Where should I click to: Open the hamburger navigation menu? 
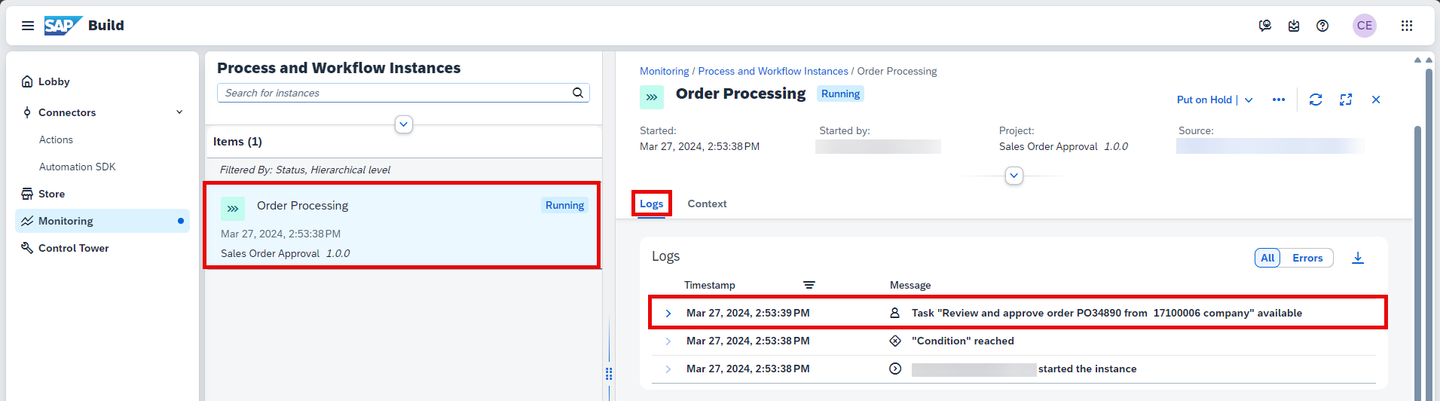[x=28, y=25]
